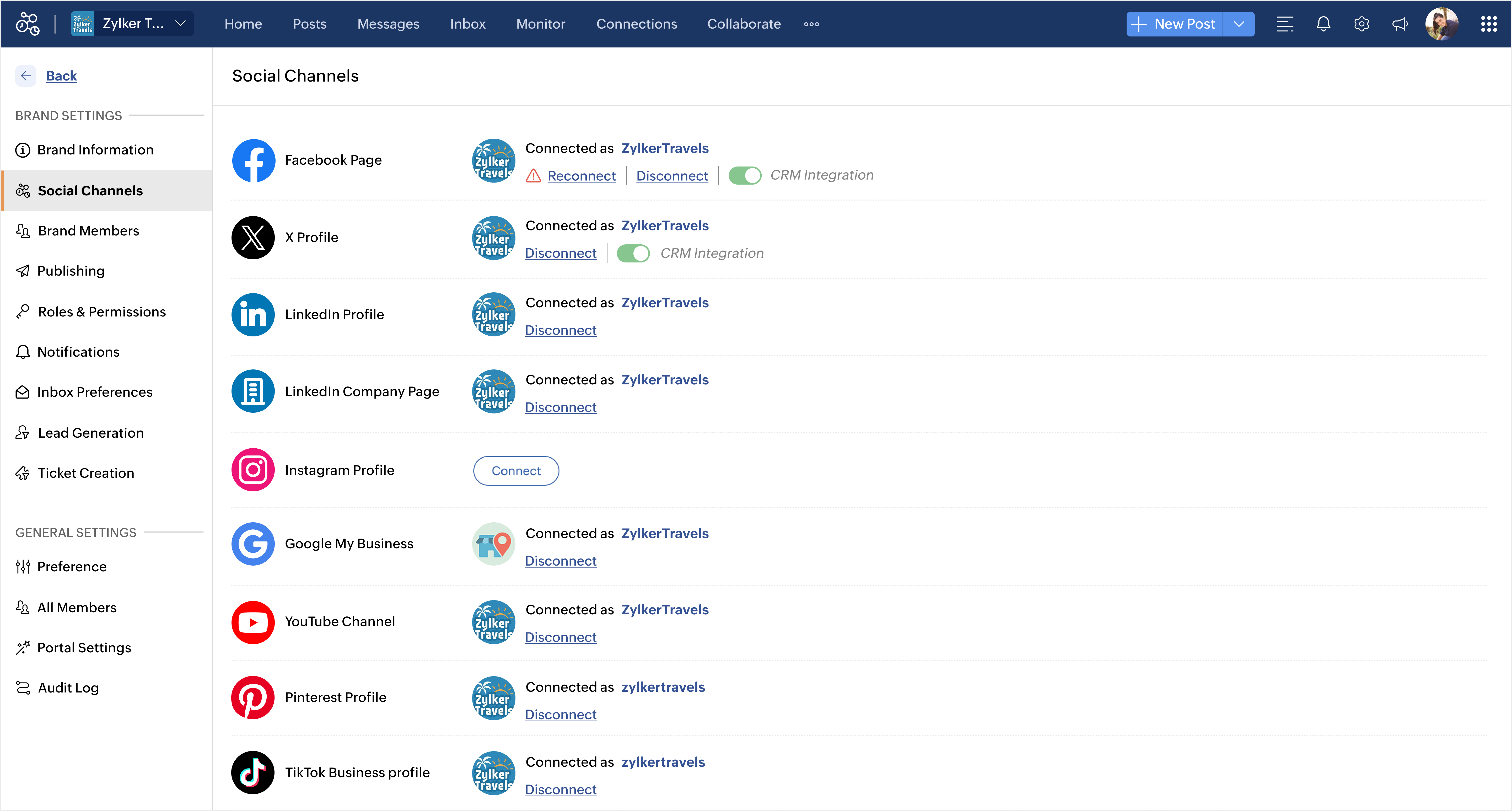Click the Pinterest Profile logo icon
The width and height of the screenshot is (1512, 811).
click(x=253, y=697)
